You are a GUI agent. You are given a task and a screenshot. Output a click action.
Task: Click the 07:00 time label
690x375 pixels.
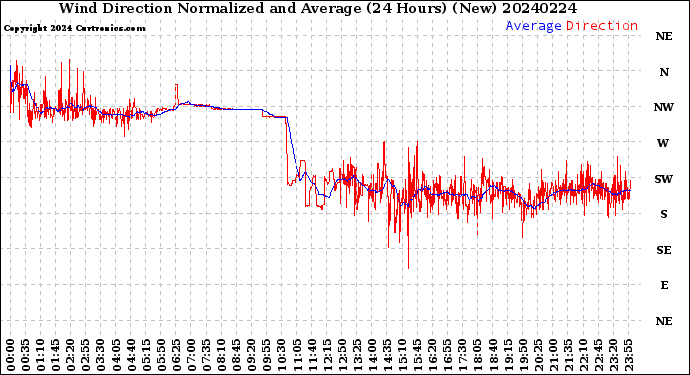coord(191,355)
